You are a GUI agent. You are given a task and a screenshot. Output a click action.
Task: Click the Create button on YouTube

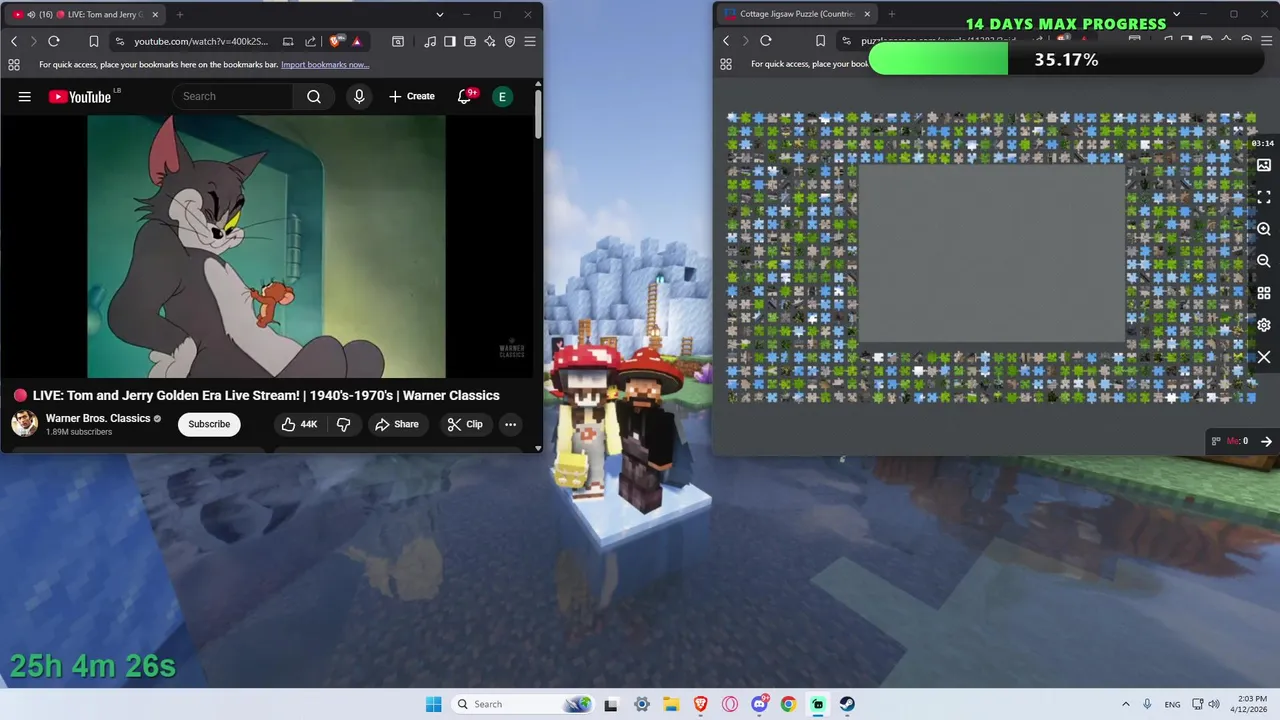tap(412, 97)
